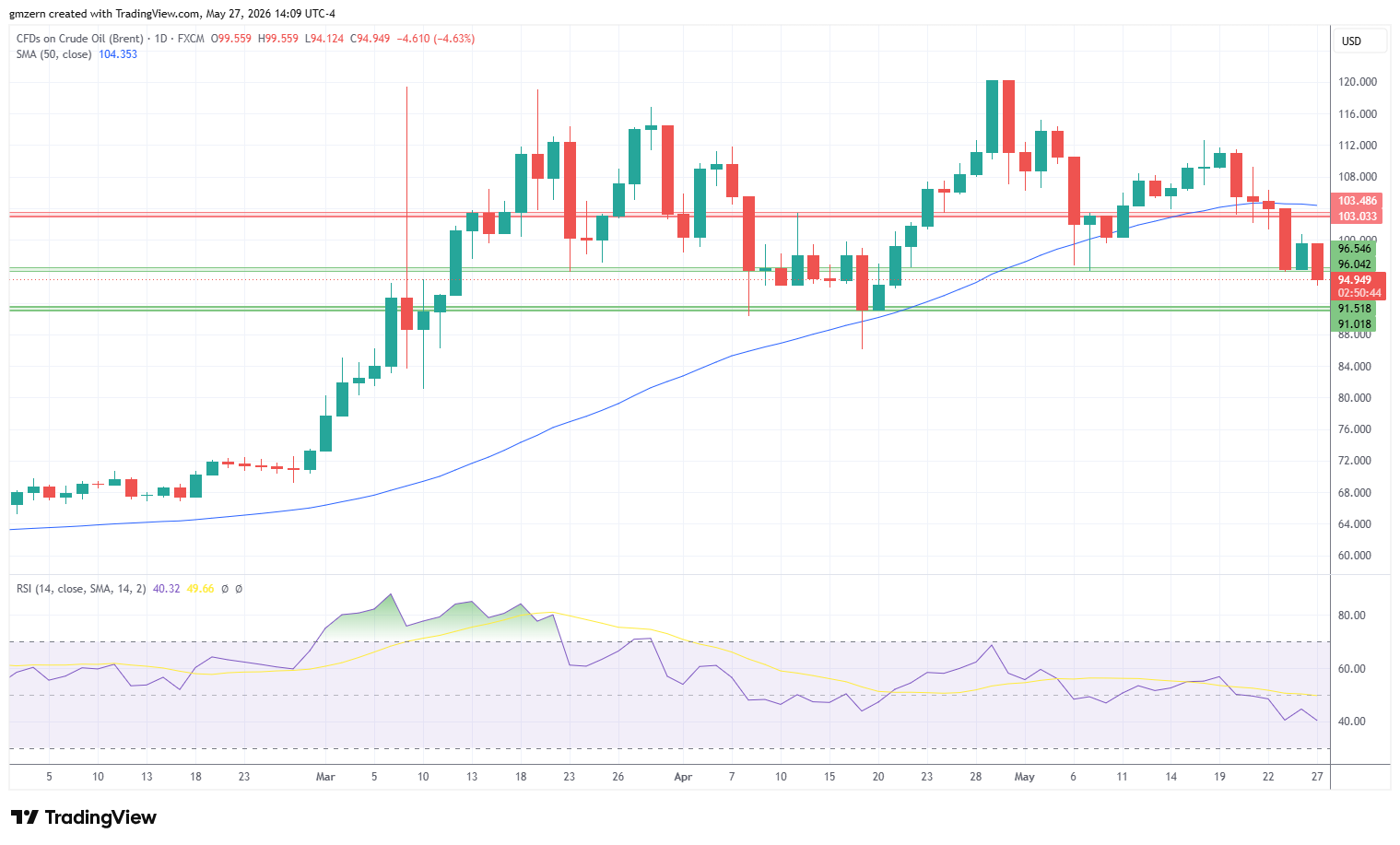Click the RSI value 40.32
This screenshot has width=1400, height=845.
pyautogui.click(x=167, y=589)
